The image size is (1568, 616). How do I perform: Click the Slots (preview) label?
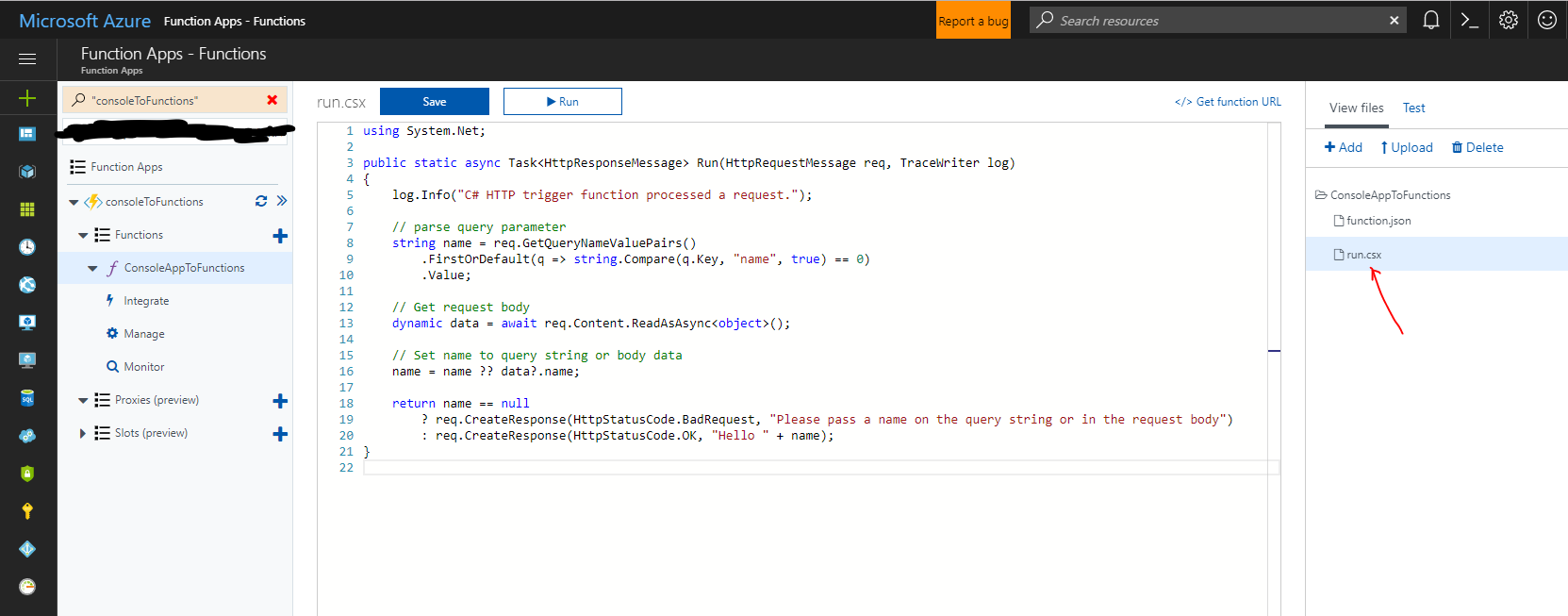click(151, 433)
